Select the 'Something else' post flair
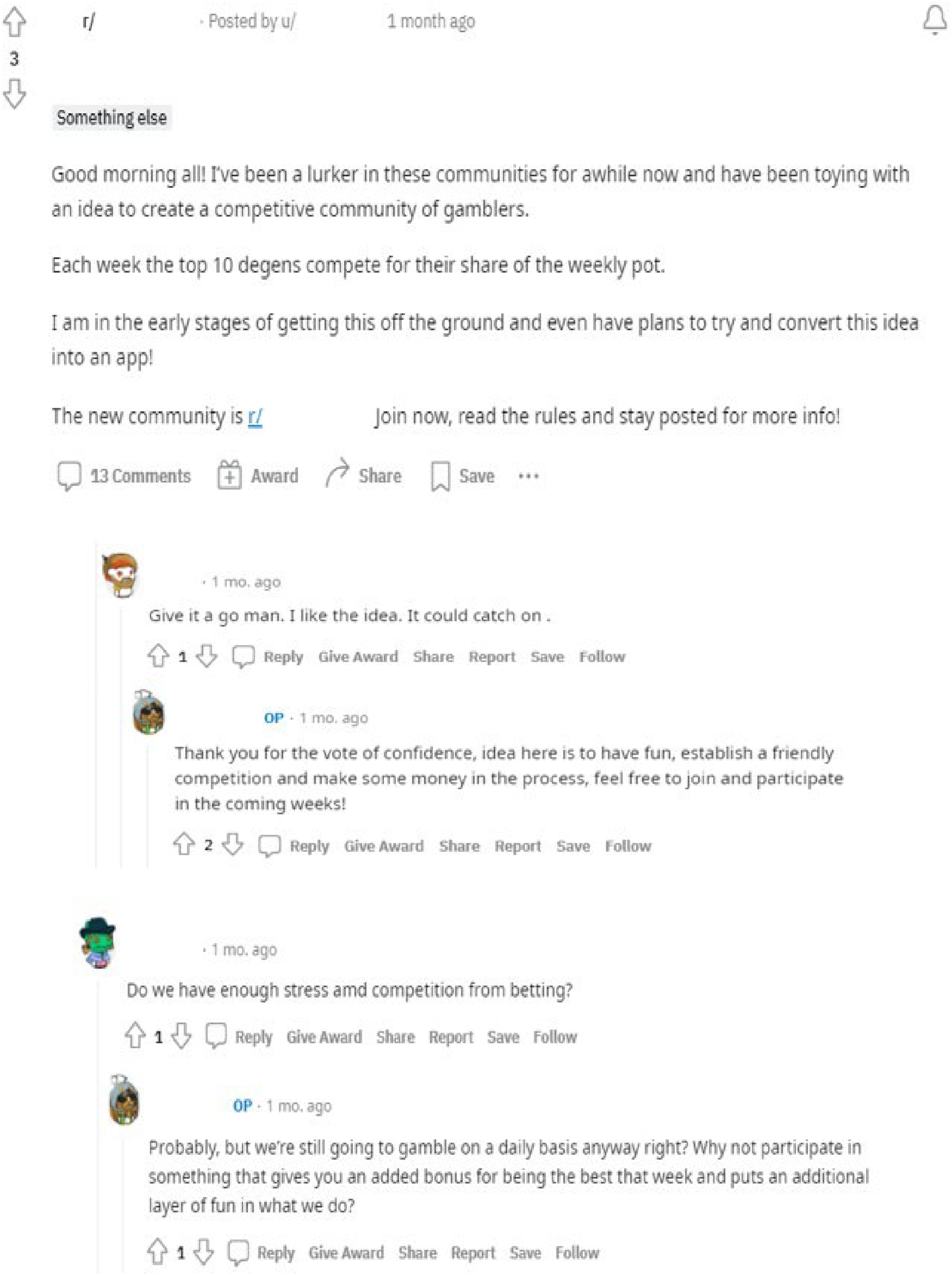 pos(112,118)
